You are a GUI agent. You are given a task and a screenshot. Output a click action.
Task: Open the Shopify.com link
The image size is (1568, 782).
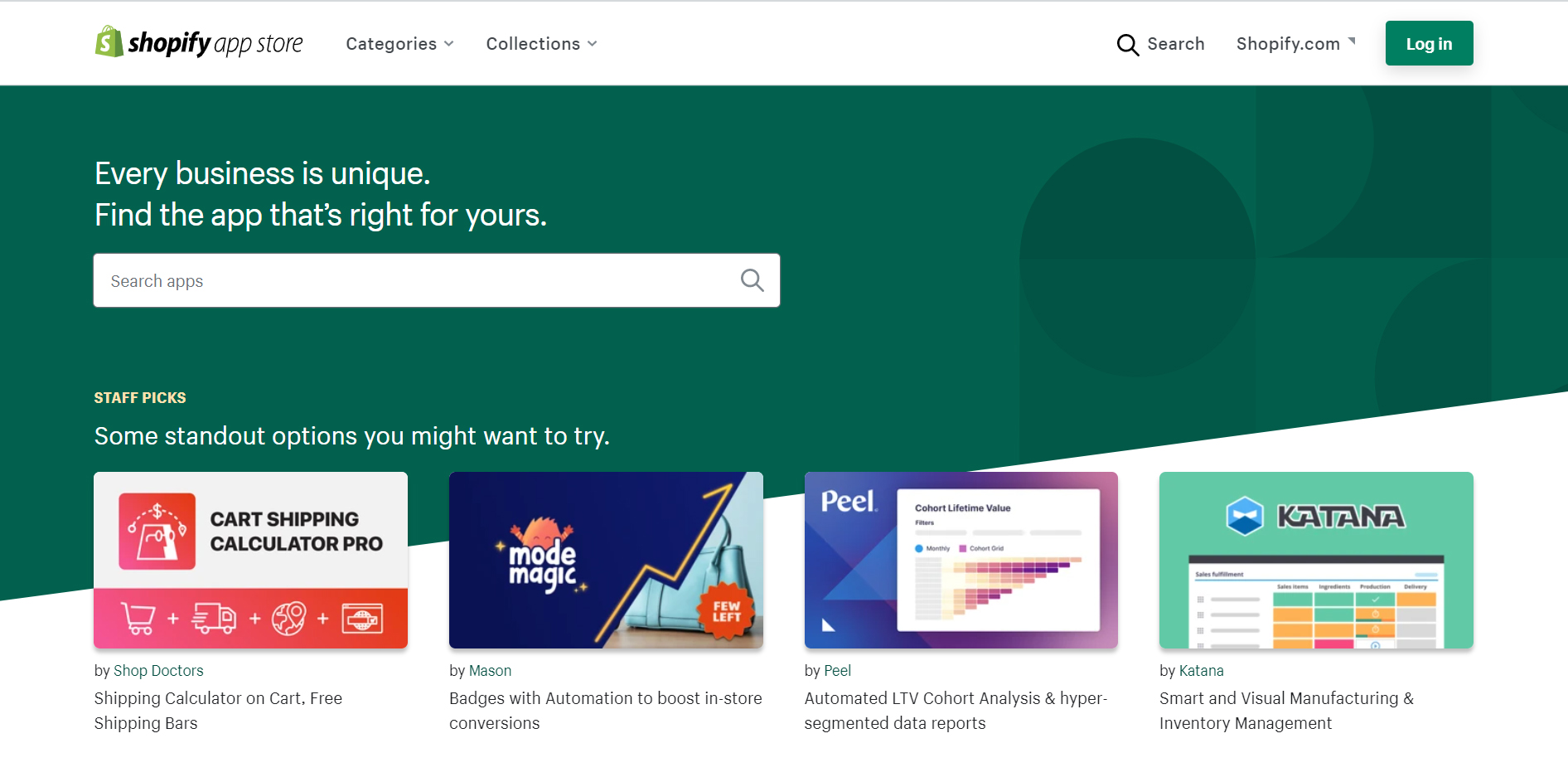click(x=1288, y=44)
